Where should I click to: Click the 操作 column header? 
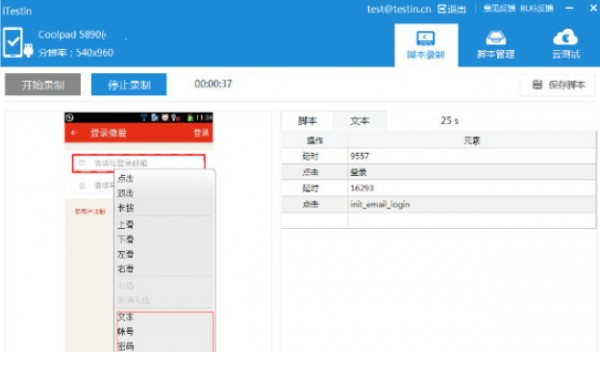(315, 141)
